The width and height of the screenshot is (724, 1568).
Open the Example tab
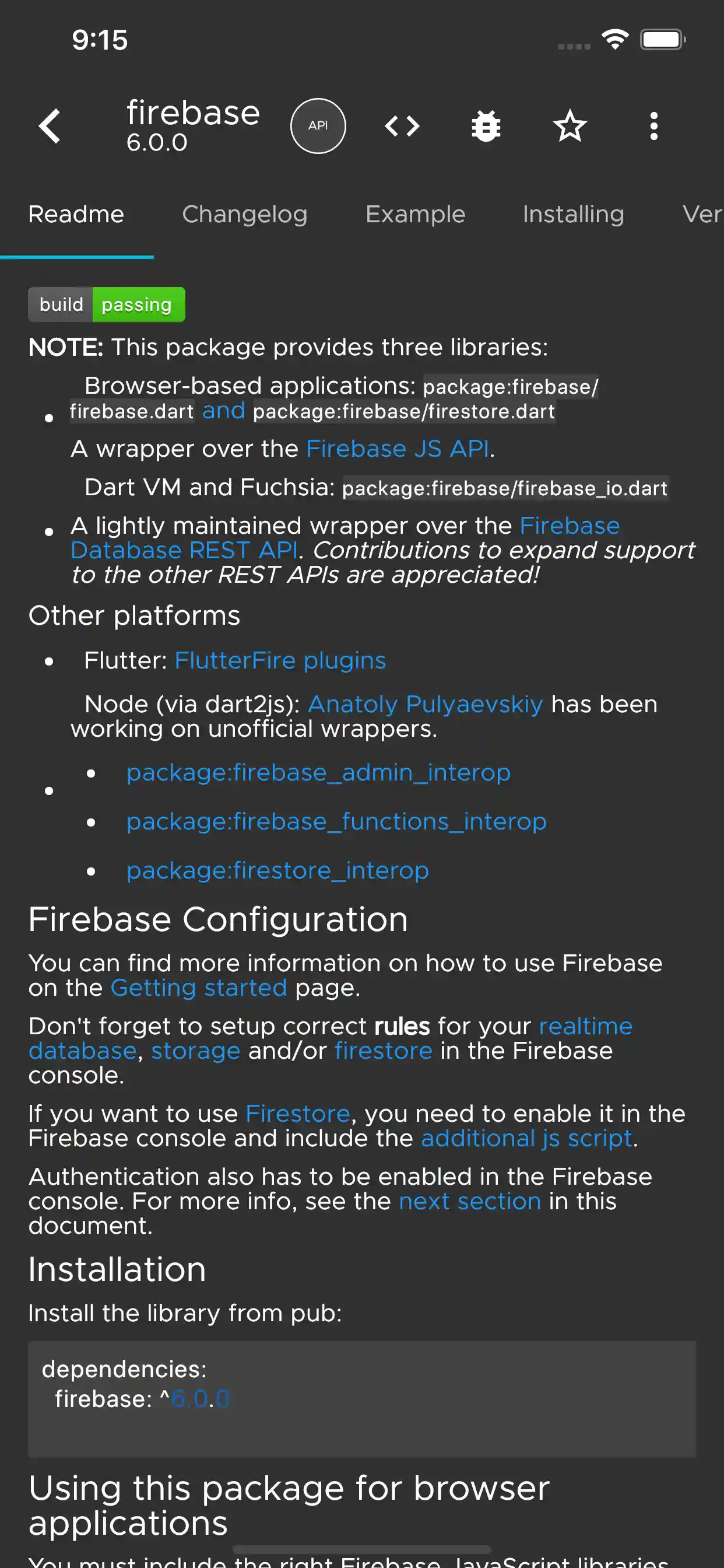point(416,214)
